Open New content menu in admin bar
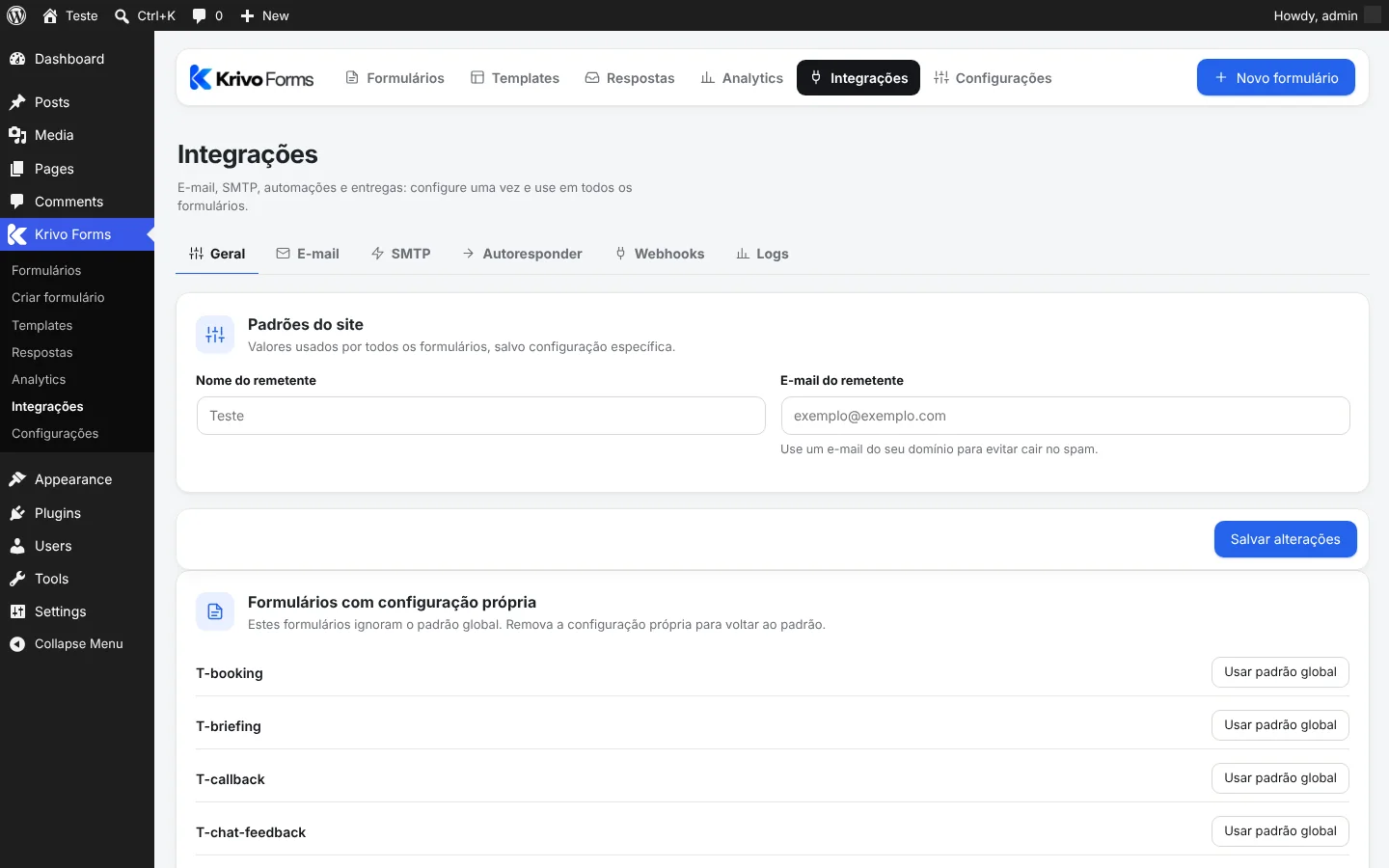The width and height of the screenshot is (1389, 868). (x=264, y=15)
